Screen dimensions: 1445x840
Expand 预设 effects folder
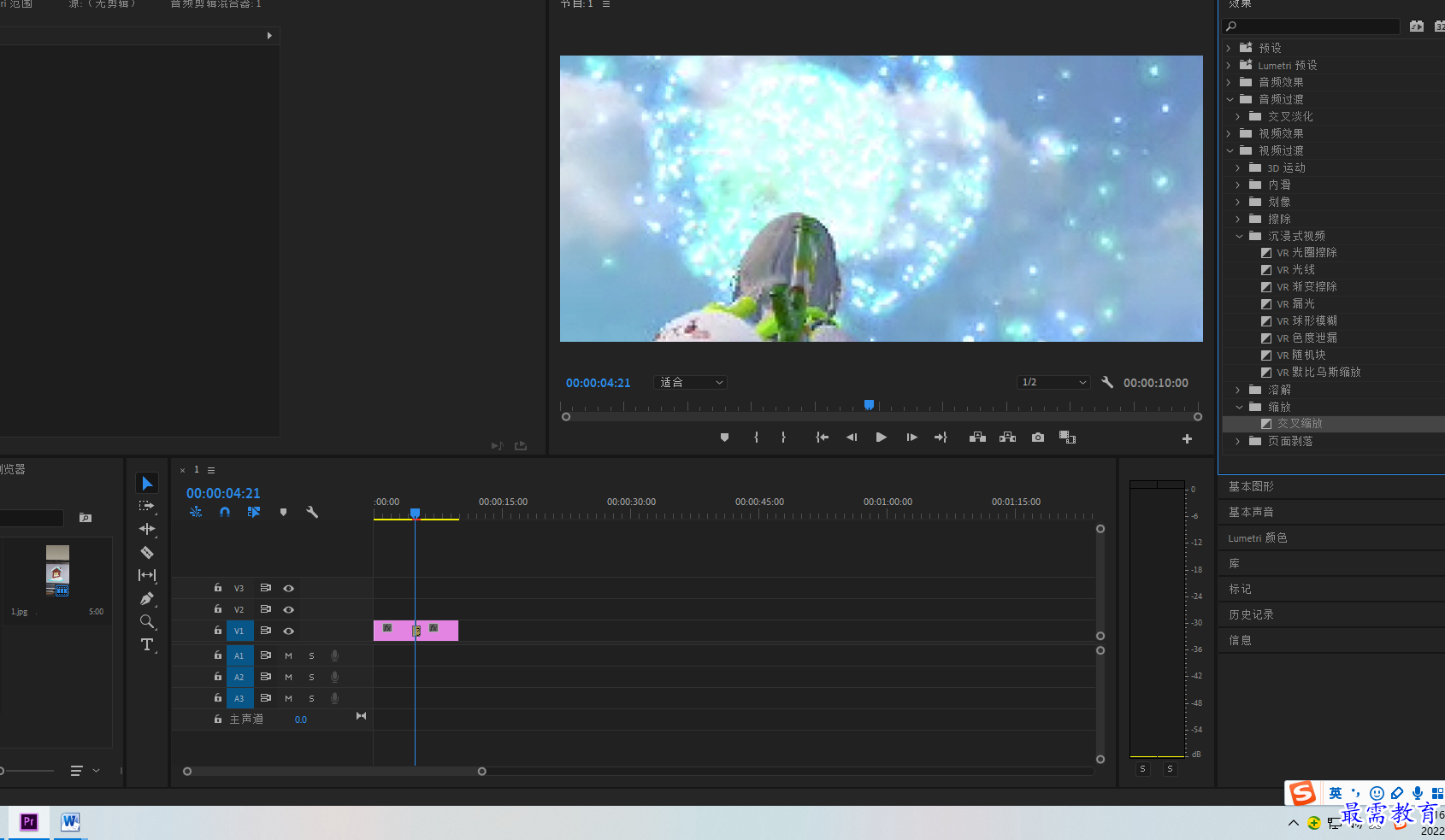pyautogui.click(x=1230, y=48)
